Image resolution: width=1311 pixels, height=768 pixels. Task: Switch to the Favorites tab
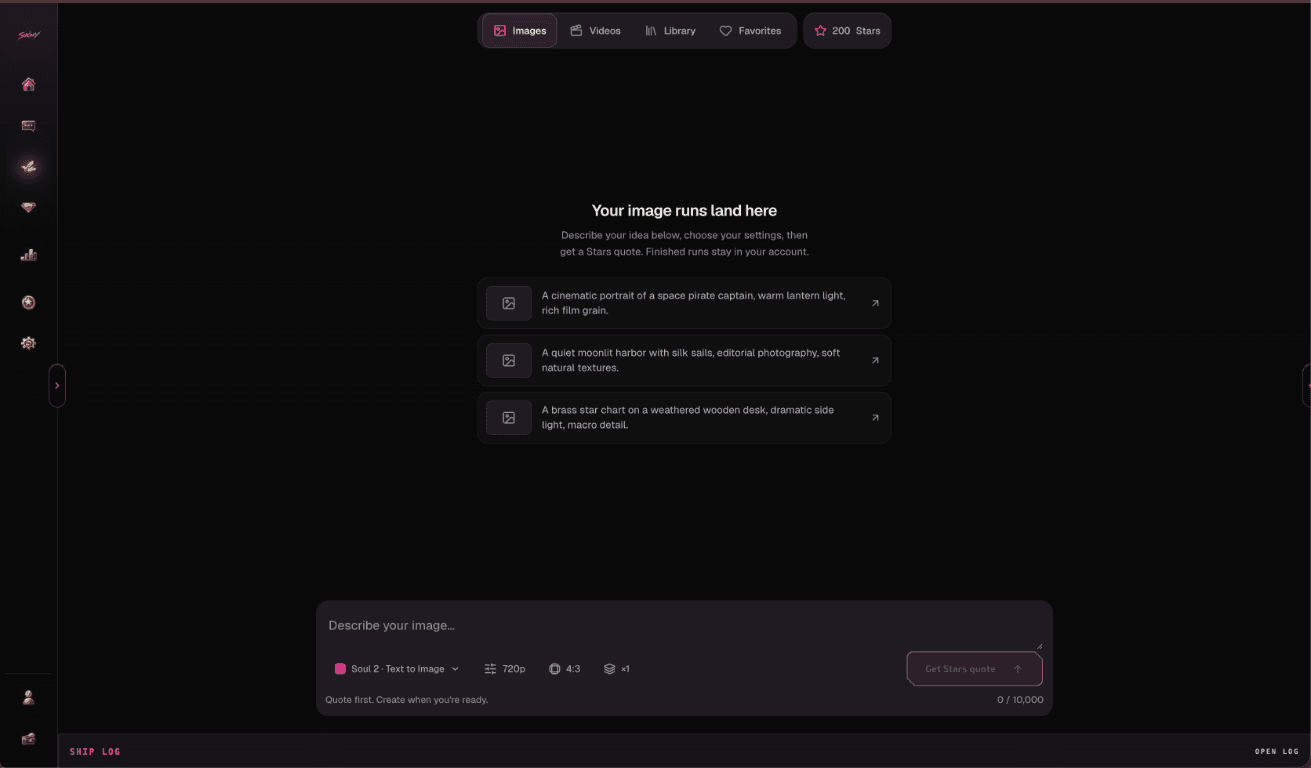point(750,31)
